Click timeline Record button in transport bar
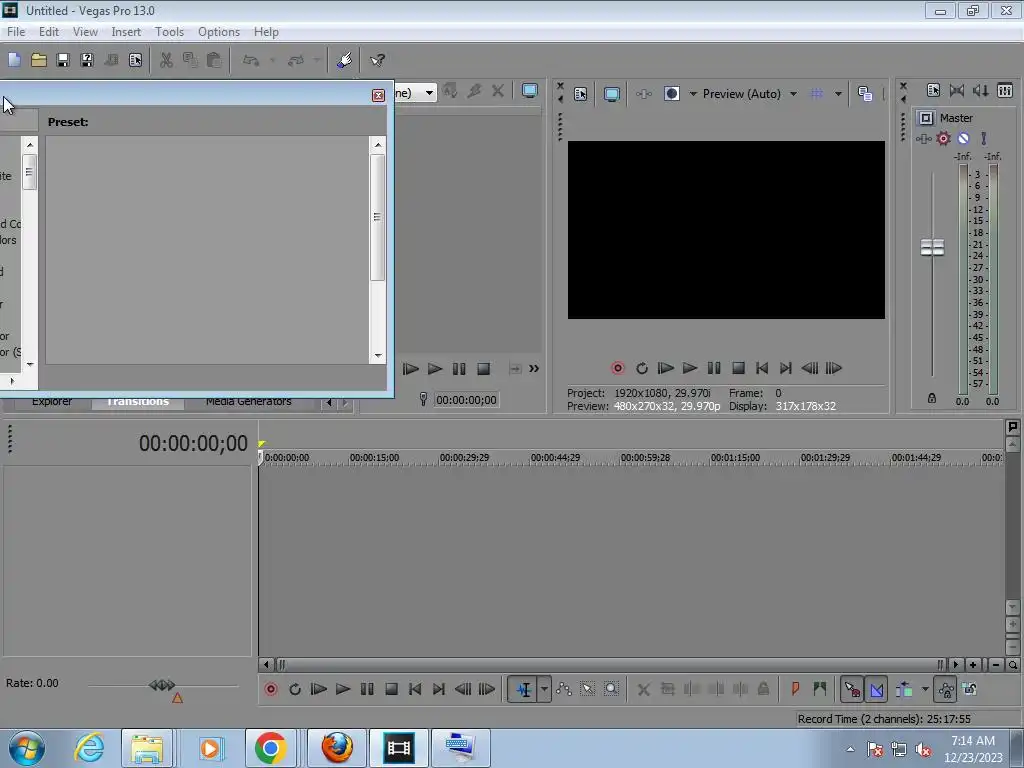 270,689
